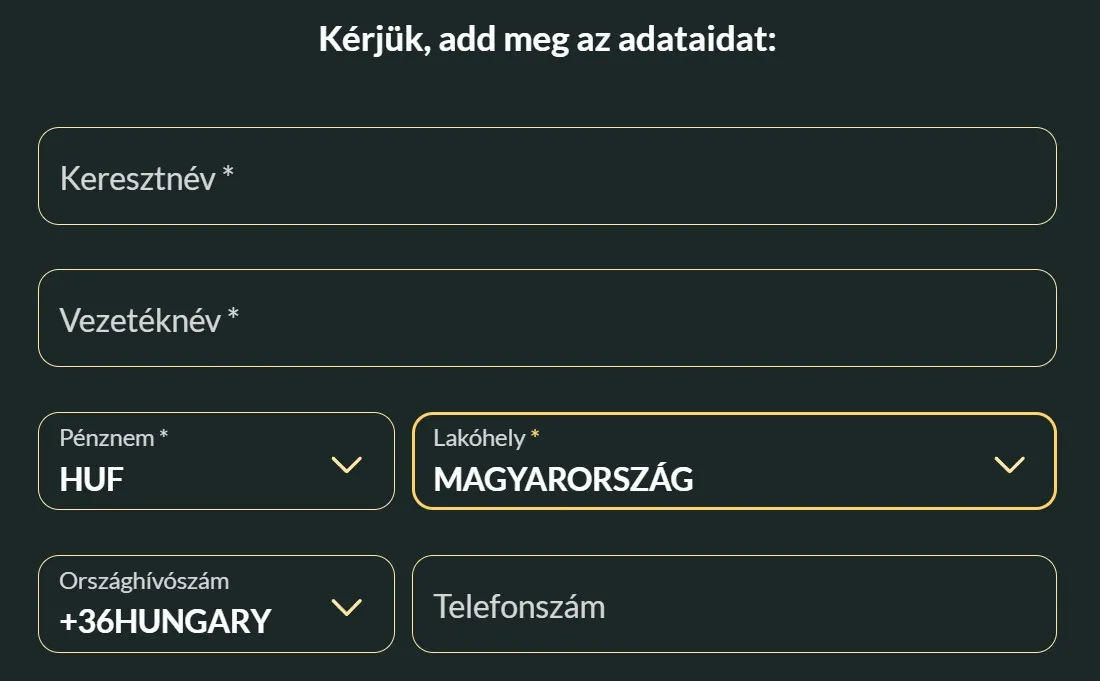
Task: Click the asterisk next to Keresztnév
Action: click(x=228, y=173)
